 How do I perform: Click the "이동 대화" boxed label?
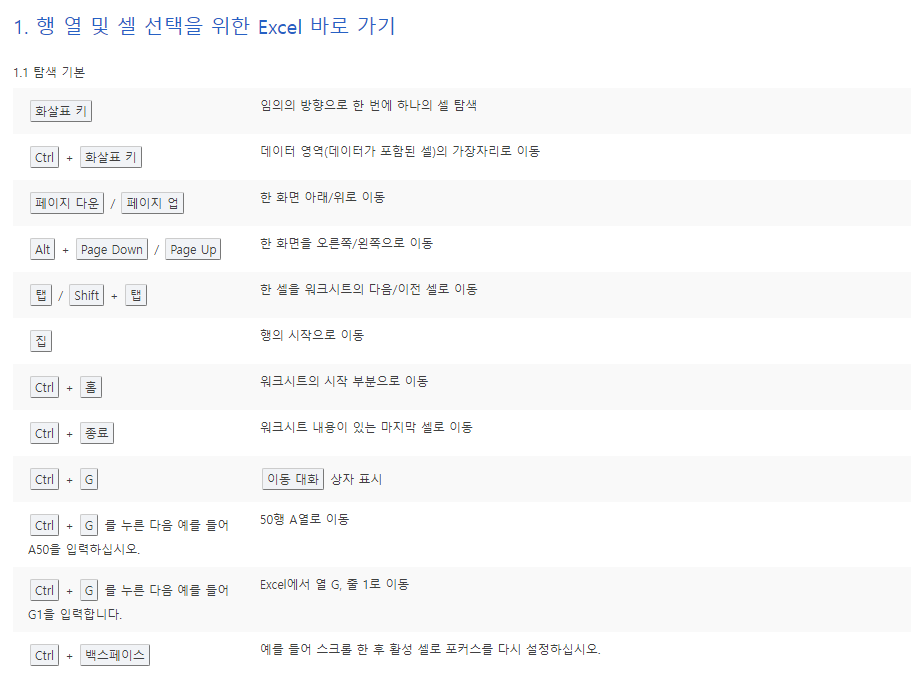[x=293, y=479]
